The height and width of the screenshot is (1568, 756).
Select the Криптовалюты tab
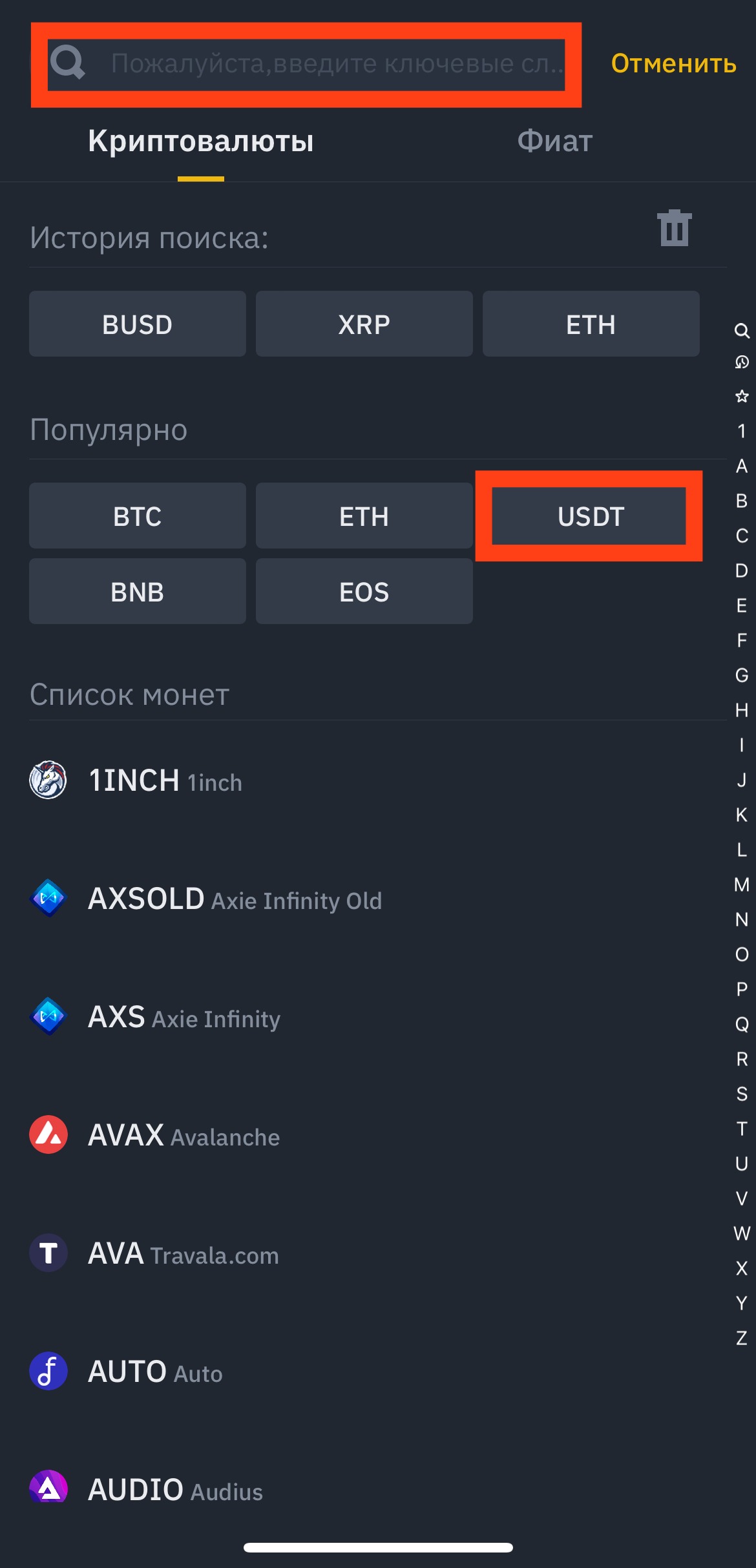200,141
